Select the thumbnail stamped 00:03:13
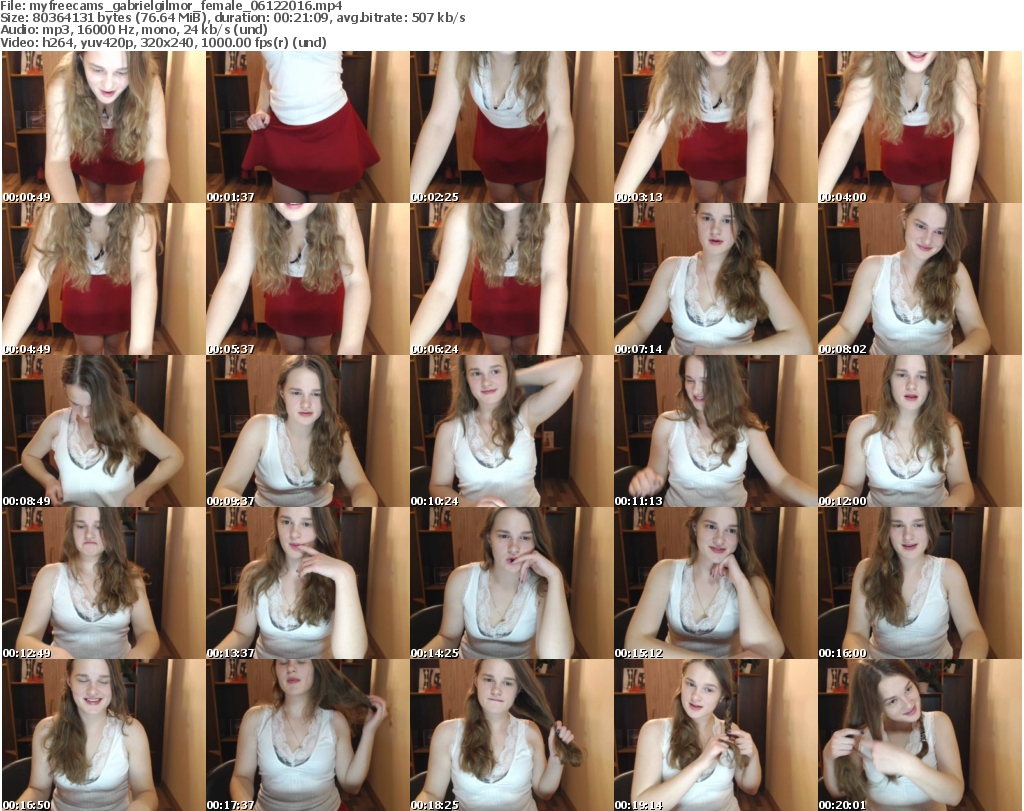Screen dimensions: 1024x811 coord(716,127)
